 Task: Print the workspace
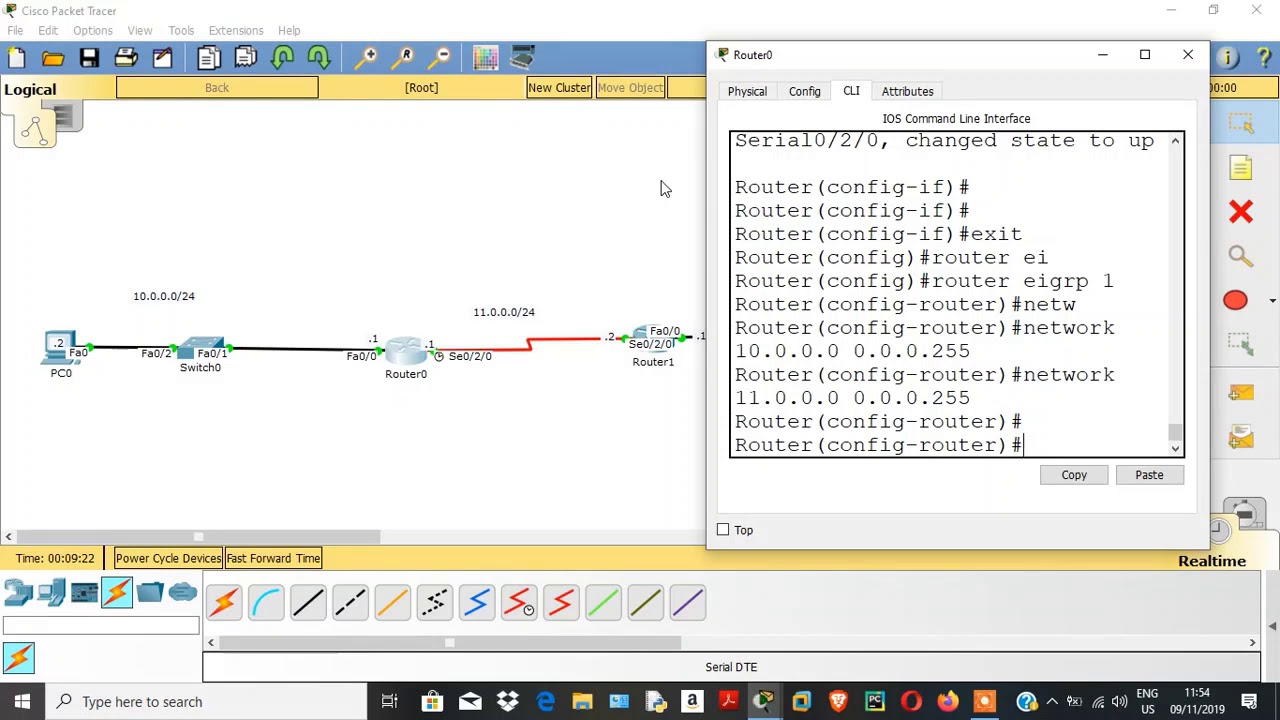pyautogui.click(x=125, y=58)
